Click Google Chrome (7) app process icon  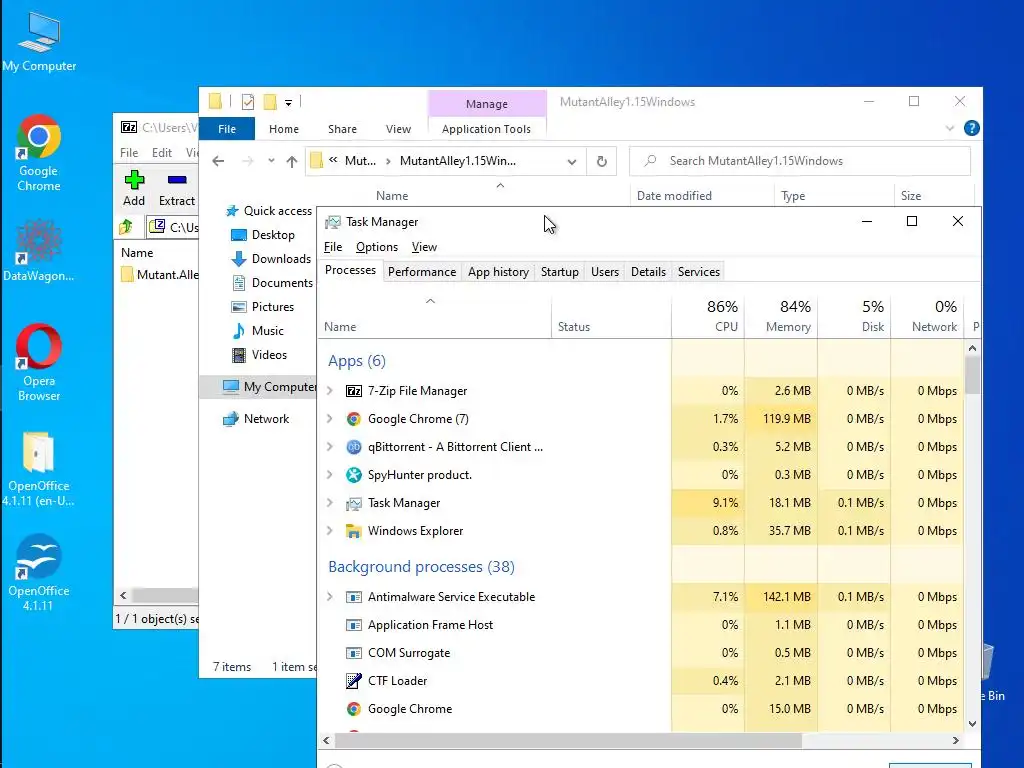(354, 419)
